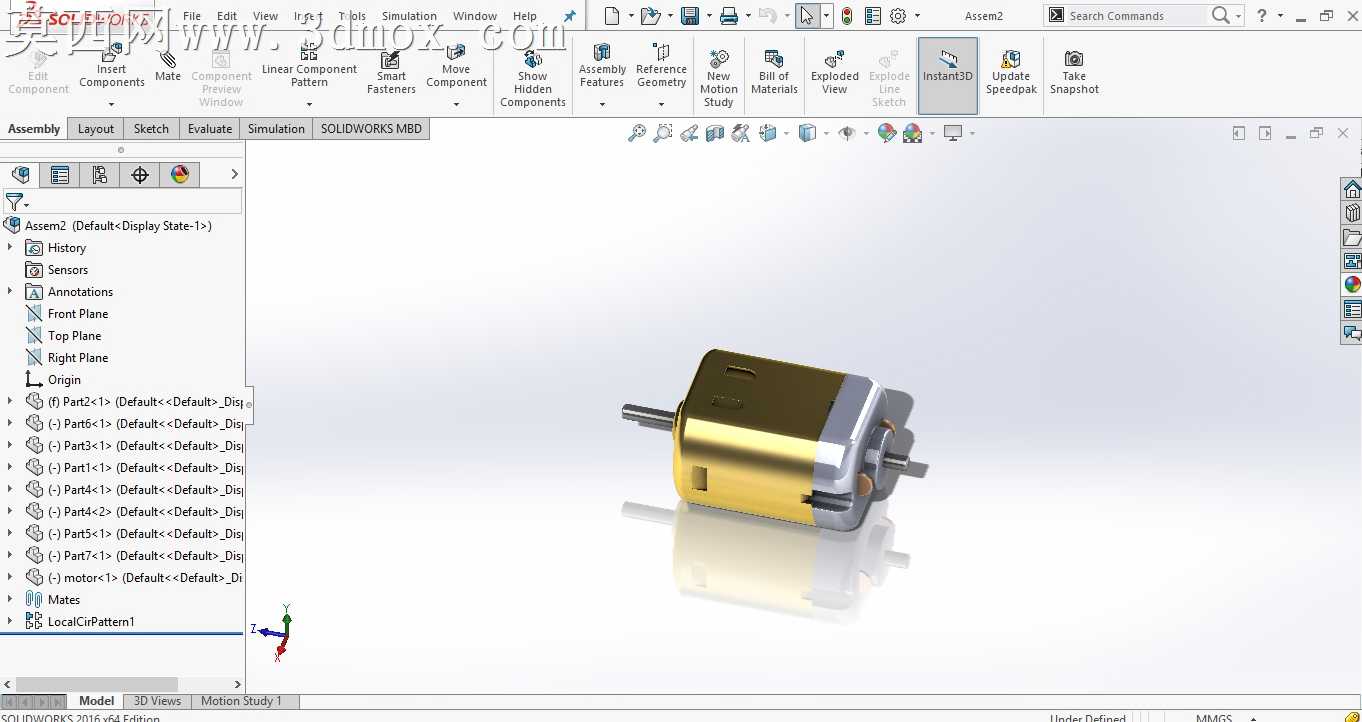1362x722 pixels.
Task: Open Move Component dropdown arrow
Action: tap(456, 104)
